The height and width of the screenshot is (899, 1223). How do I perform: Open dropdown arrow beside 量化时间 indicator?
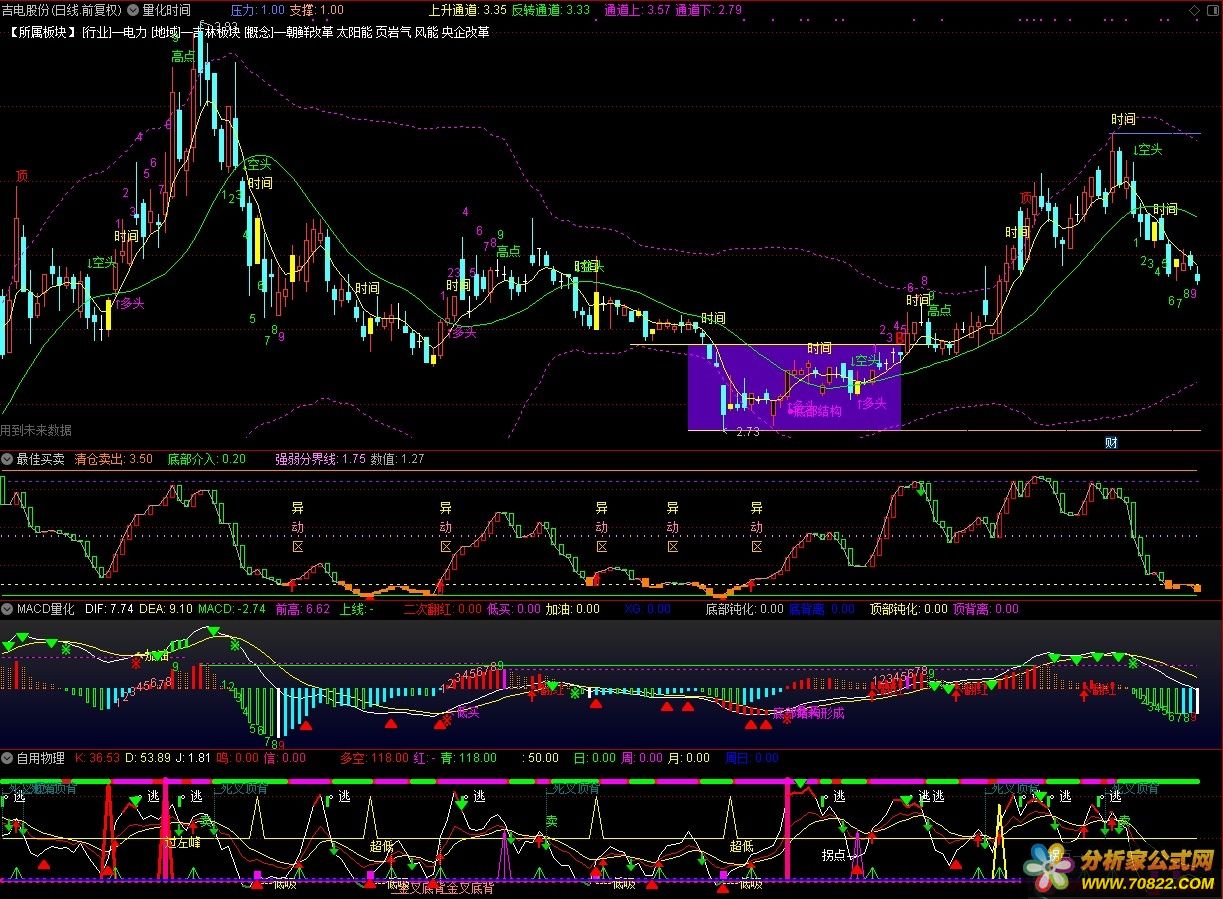pyautogui.click(x=134, y=10)
